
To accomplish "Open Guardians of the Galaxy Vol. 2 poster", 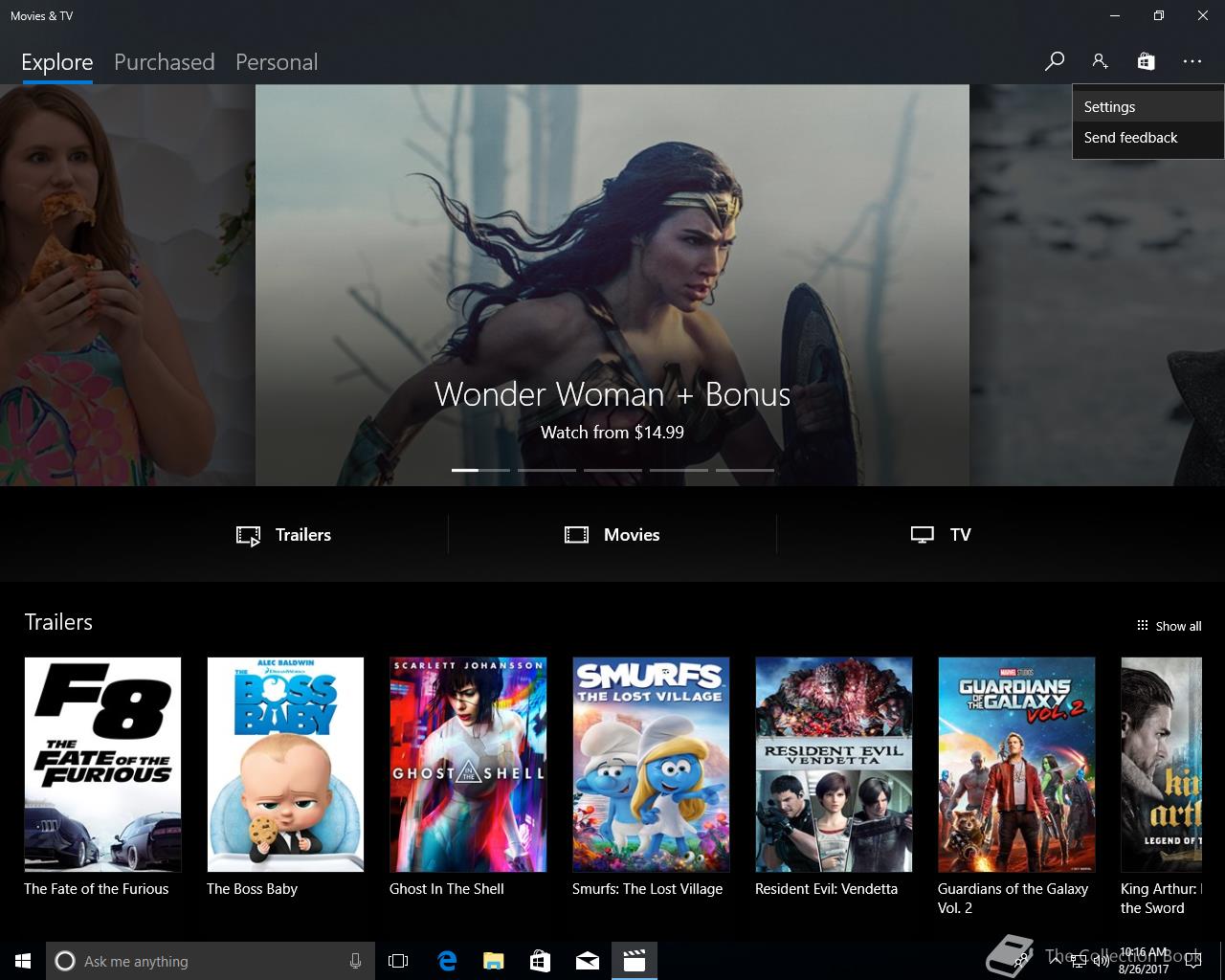I will [1016, 765].
